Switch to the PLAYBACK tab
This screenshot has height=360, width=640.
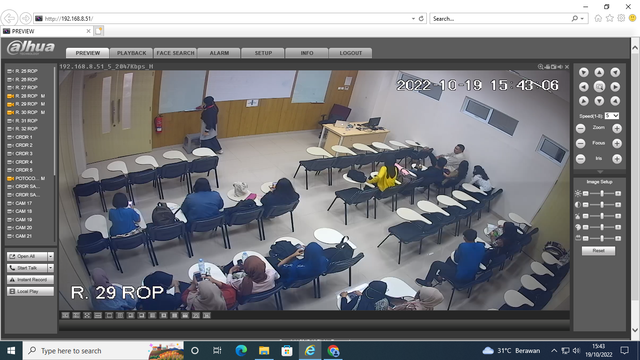pyautogui.click(x=131, y=53)
